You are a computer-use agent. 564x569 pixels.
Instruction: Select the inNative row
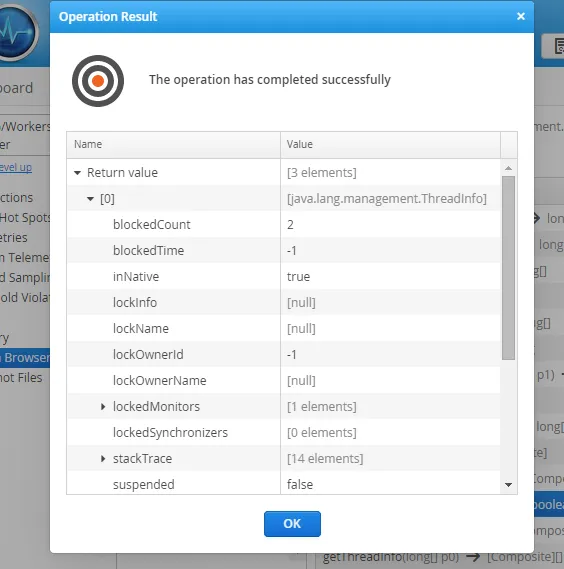point(283,277)
